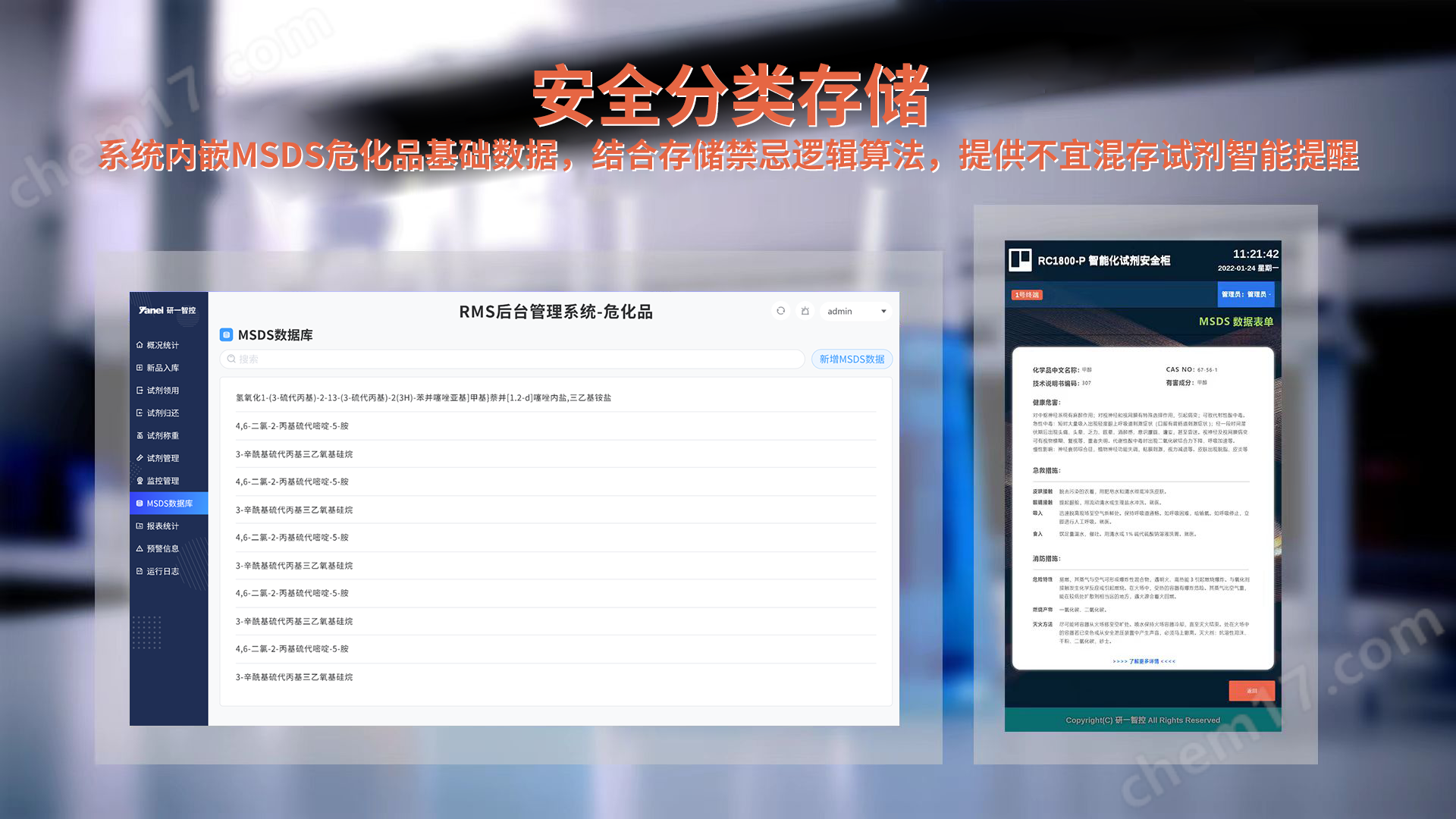Focus the 搜索 search input field

point(513,359)
